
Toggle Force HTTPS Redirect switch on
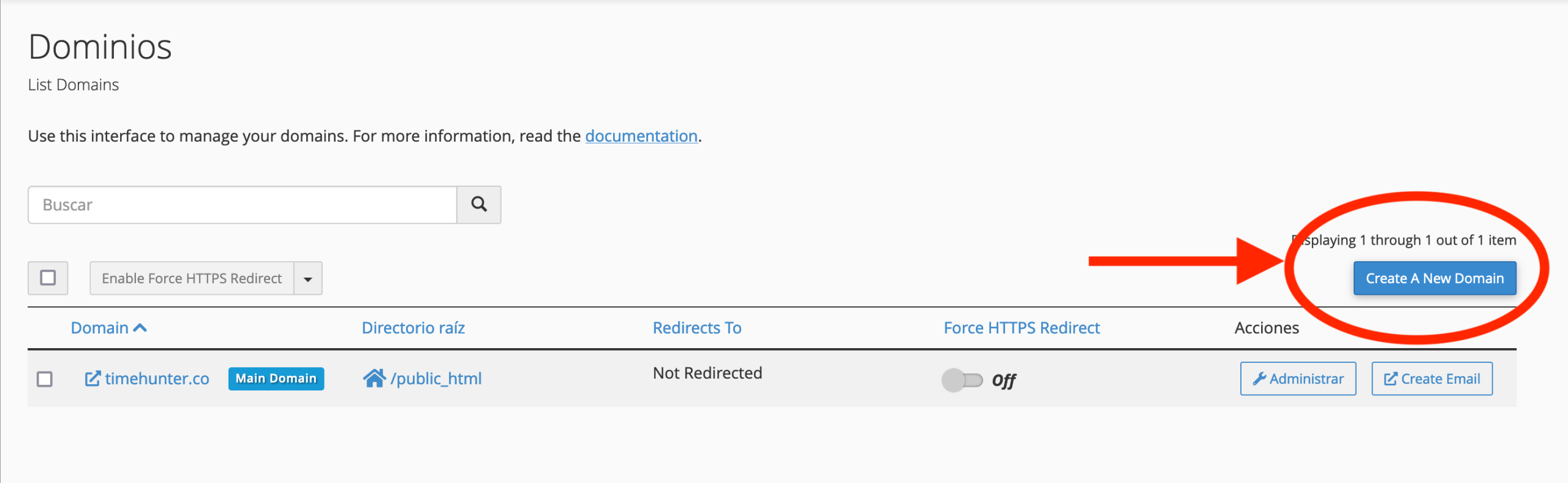point(962,380)
